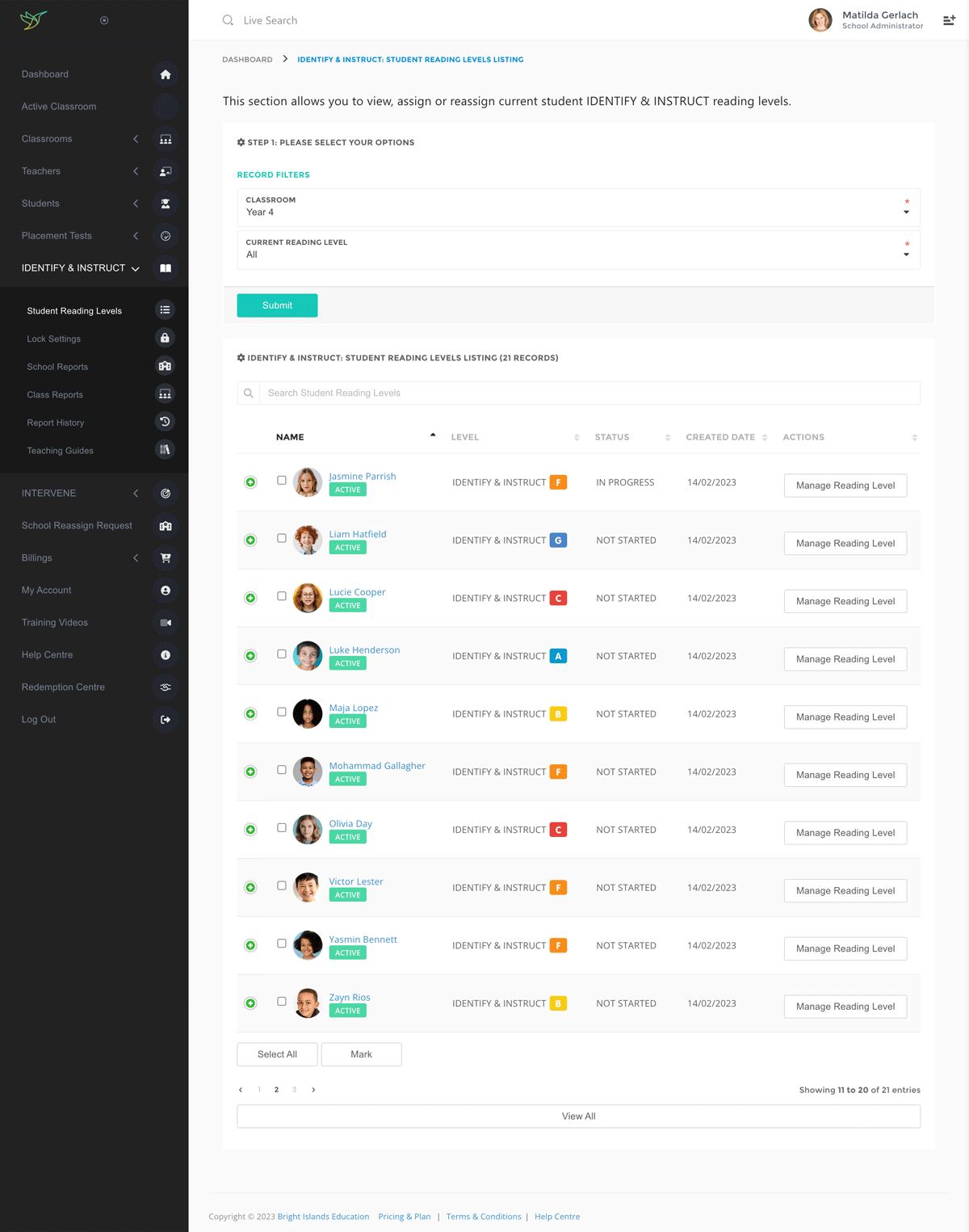Manage Reading Level for Olivia Day

tap(845, 833)
